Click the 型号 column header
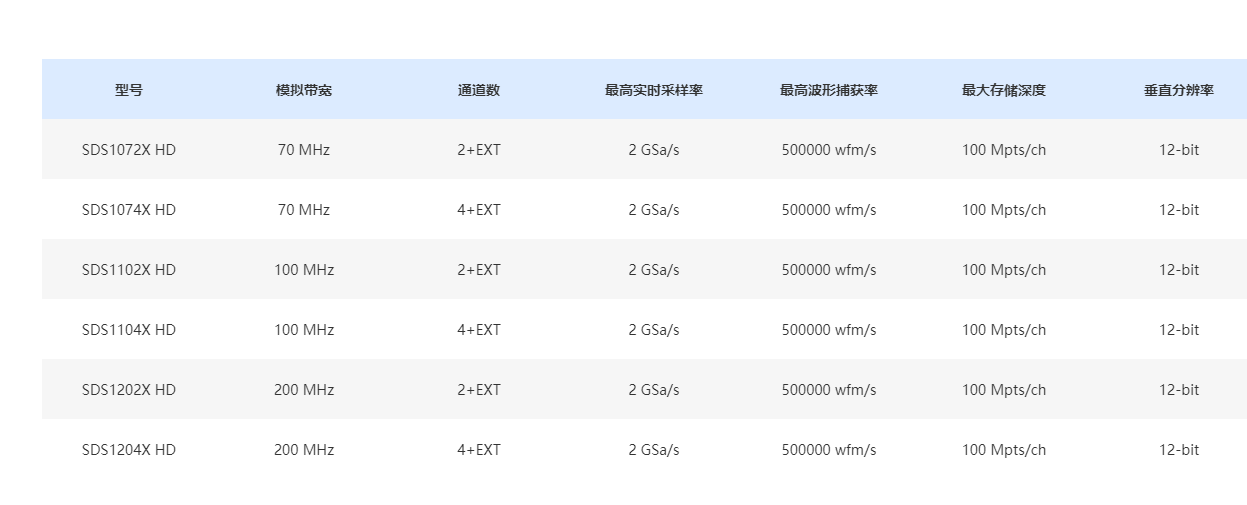The width and height of the screenshot is (1247, 505). pos(129,90)
